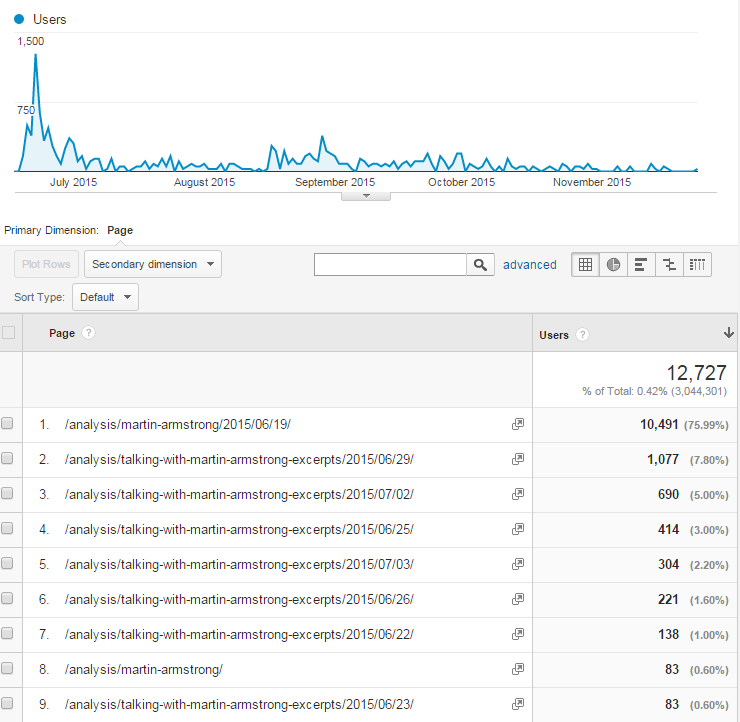
Task: Tick the checkbox for the 2015/07/02 excerpts row
Action: point(8,494)
